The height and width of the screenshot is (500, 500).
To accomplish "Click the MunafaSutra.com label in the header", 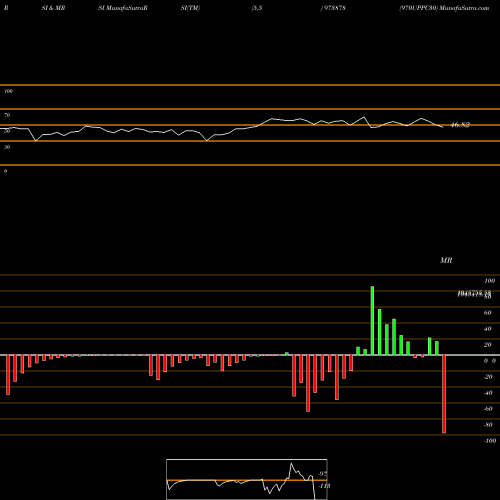I will (x=464, y=8).
